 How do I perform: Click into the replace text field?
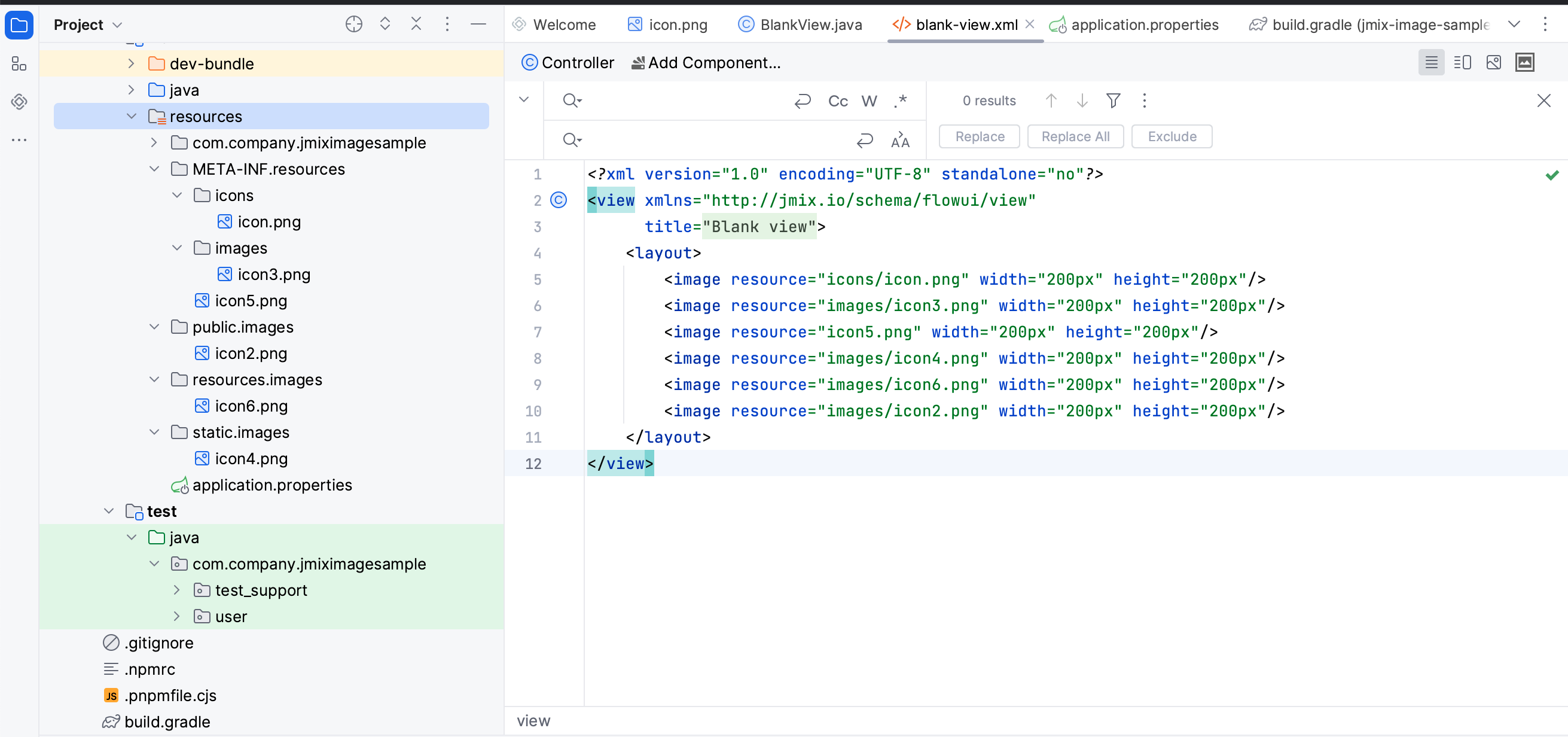pos(717,140)
